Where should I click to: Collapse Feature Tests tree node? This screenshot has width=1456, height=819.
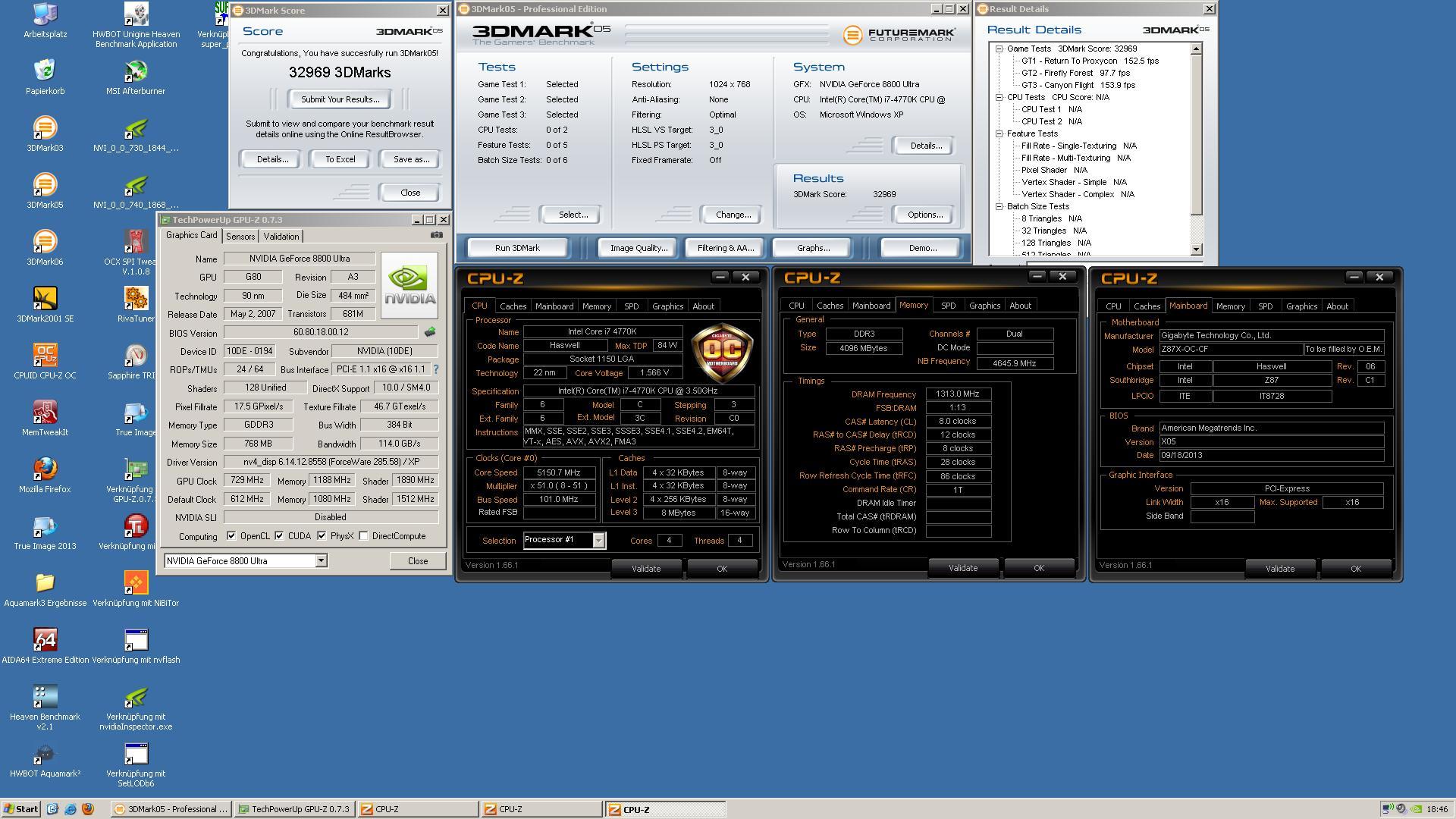[999, 133]
